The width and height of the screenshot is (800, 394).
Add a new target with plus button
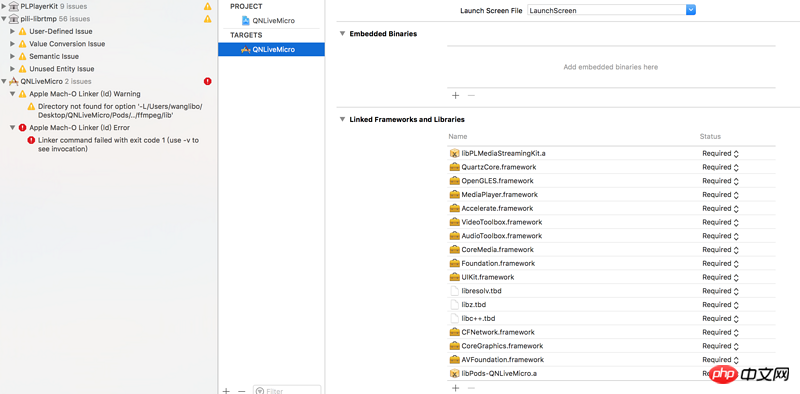pyautogui.click(x=226, y=391)
